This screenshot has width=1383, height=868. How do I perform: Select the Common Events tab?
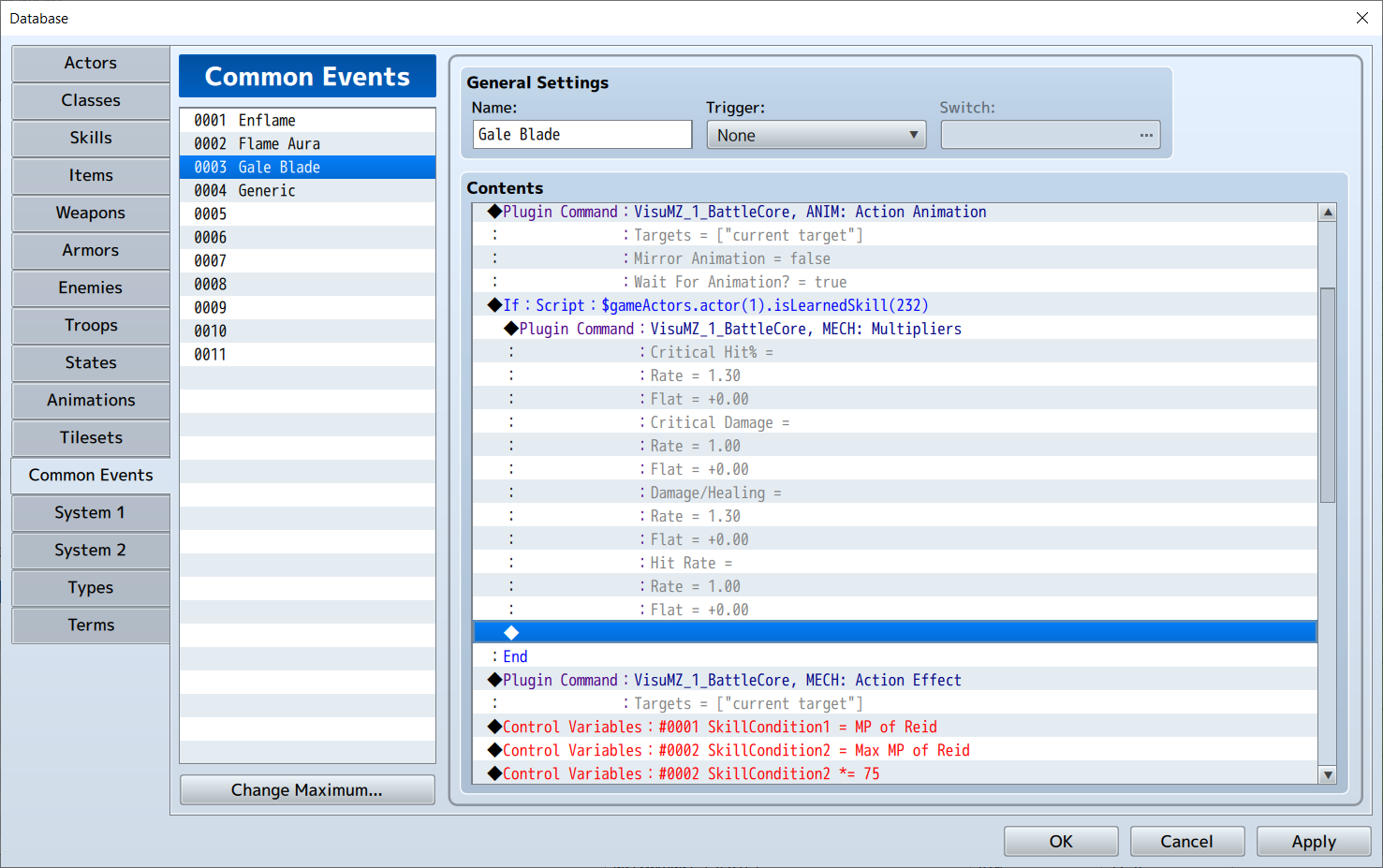91,476
